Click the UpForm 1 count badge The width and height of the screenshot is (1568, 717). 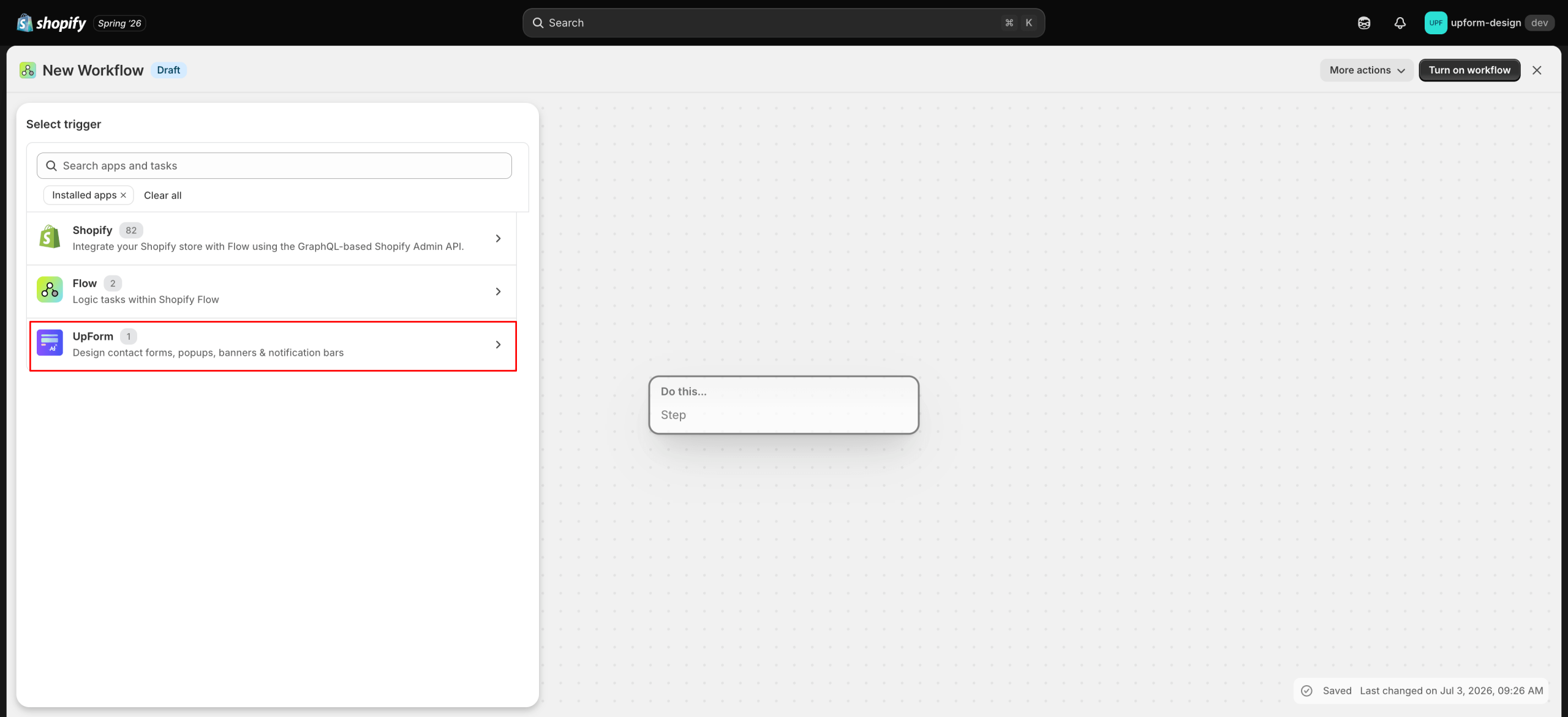point(129,336)
